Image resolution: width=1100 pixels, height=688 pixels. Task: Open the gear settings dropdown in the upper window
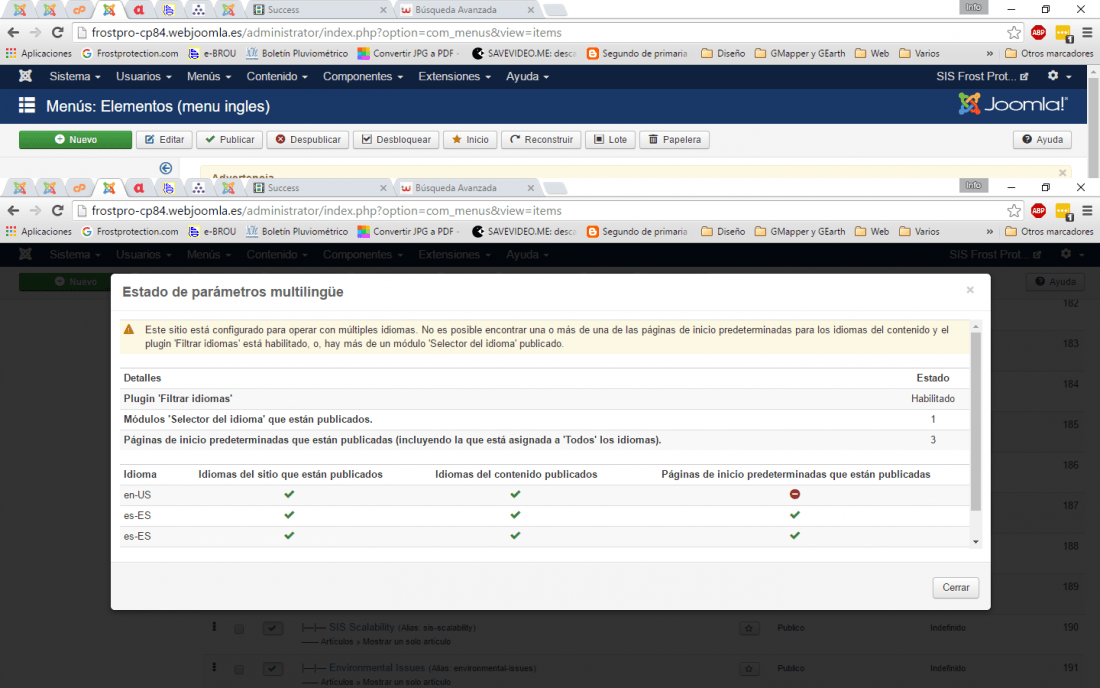(x=1059, y=76)
